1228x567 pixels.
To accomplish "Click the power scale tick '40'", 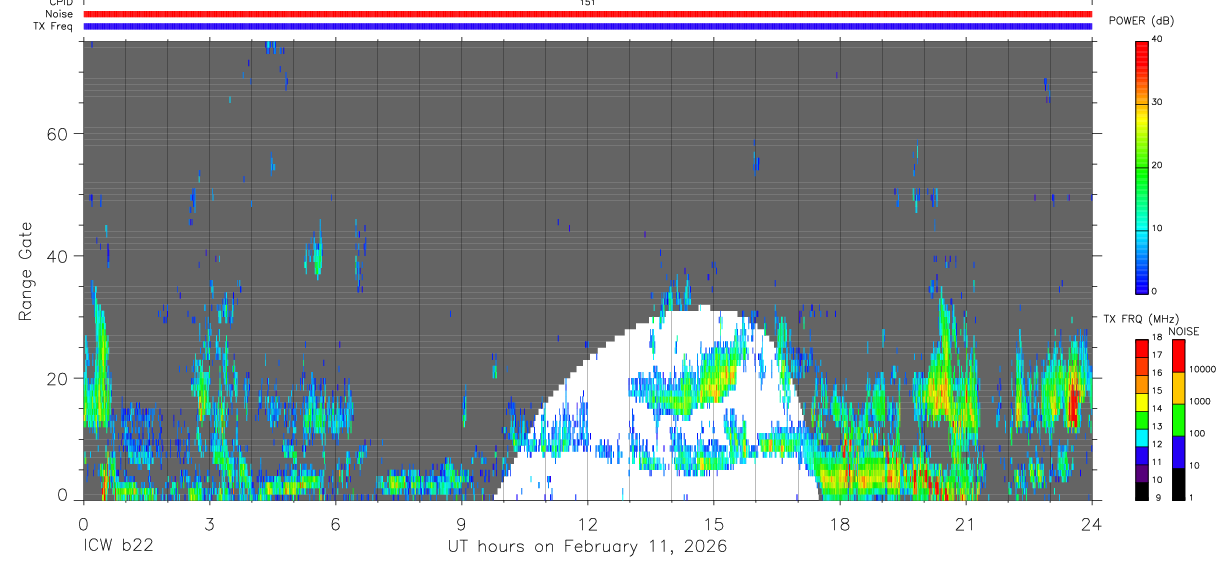I will pos(1158,40).
